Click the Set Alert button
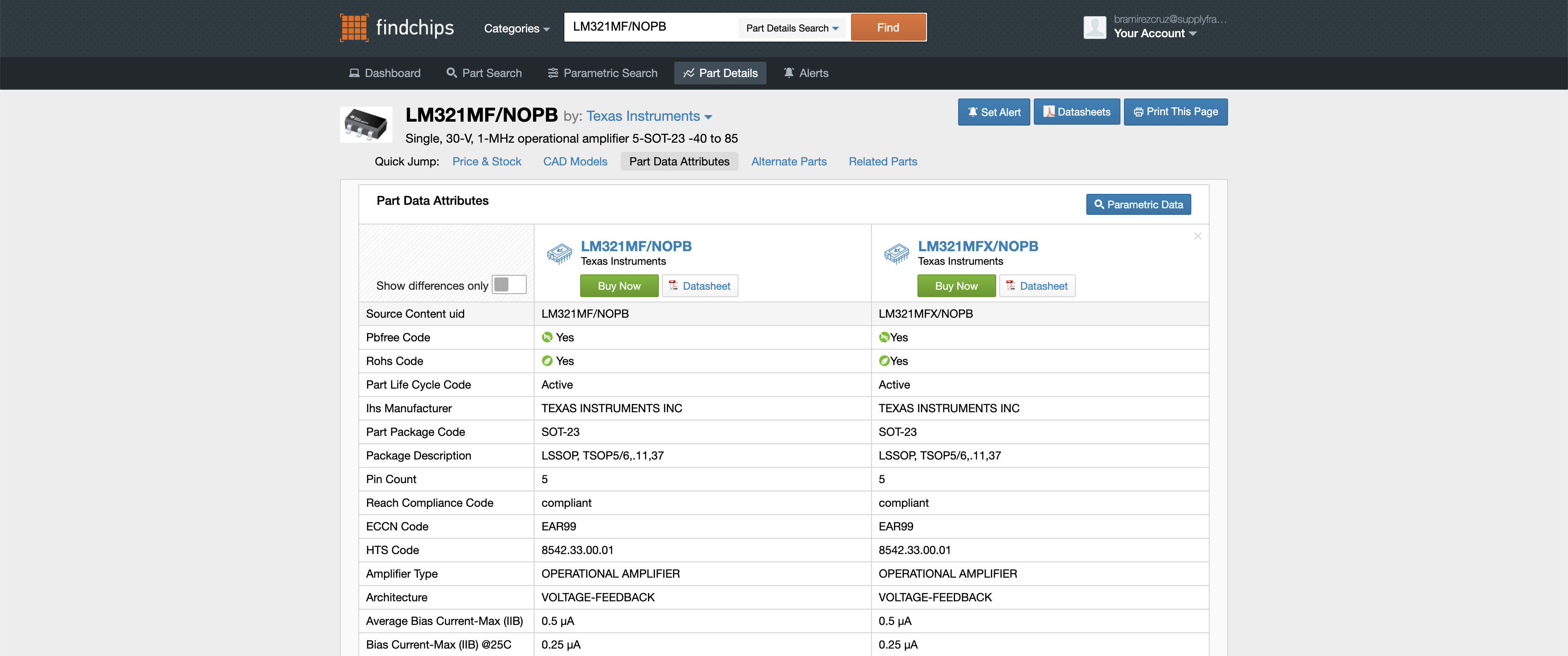This screenshot has width=1568, height=656. click(994, 112)
